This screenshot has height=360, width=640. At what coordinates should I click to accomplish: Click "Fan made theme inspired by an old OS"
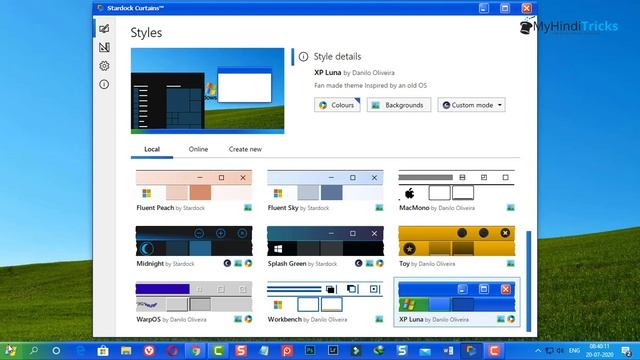tap(370, 85)
